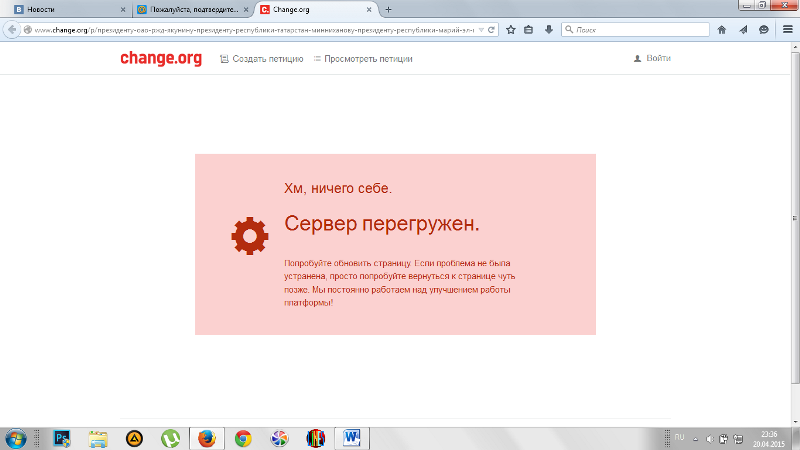
Task: Open a new tab with plus button
Action: 388,9
